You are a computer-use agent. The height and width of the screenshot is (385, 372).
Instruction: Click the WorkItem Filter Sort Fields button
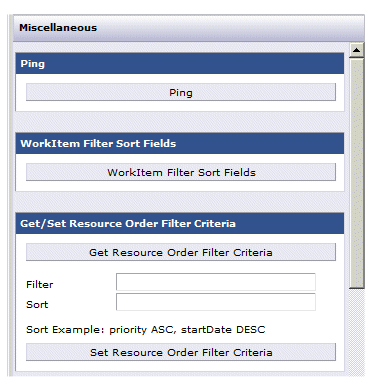click(x=181, y=172)
